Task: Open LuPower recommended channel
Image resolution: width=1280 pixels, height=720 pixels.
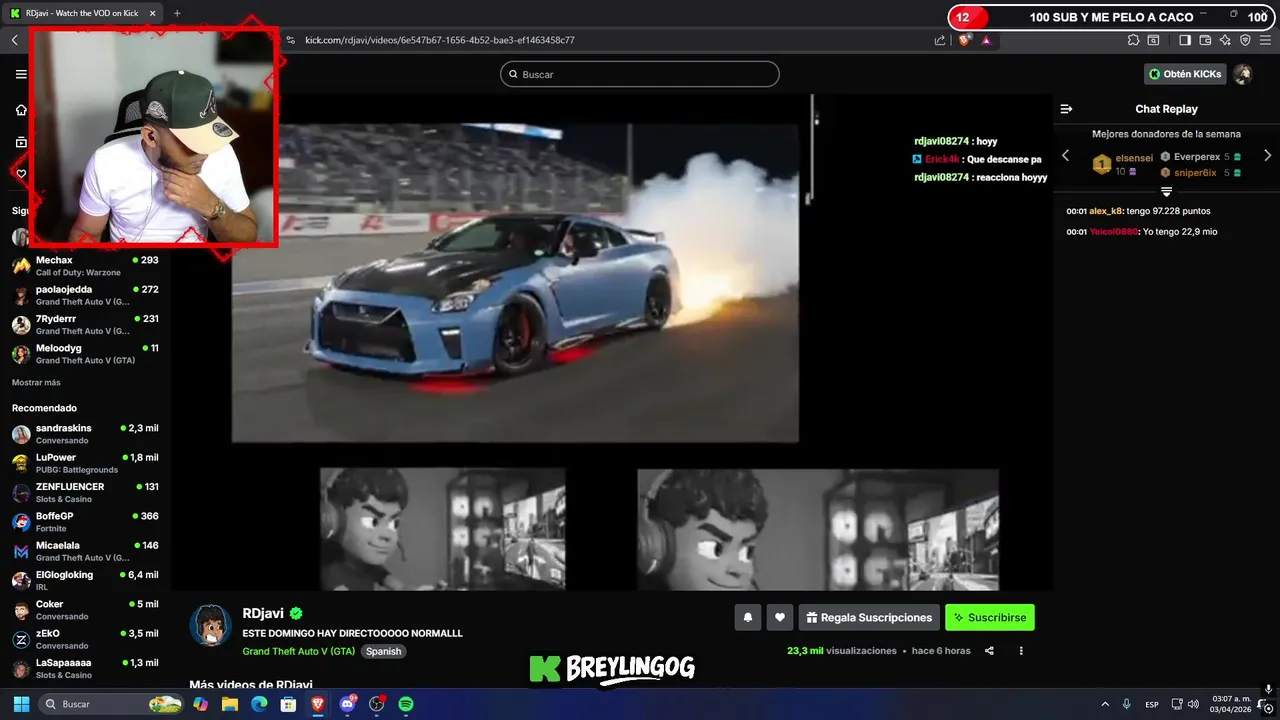Action: pyautogui.click(x=85, y=463)
